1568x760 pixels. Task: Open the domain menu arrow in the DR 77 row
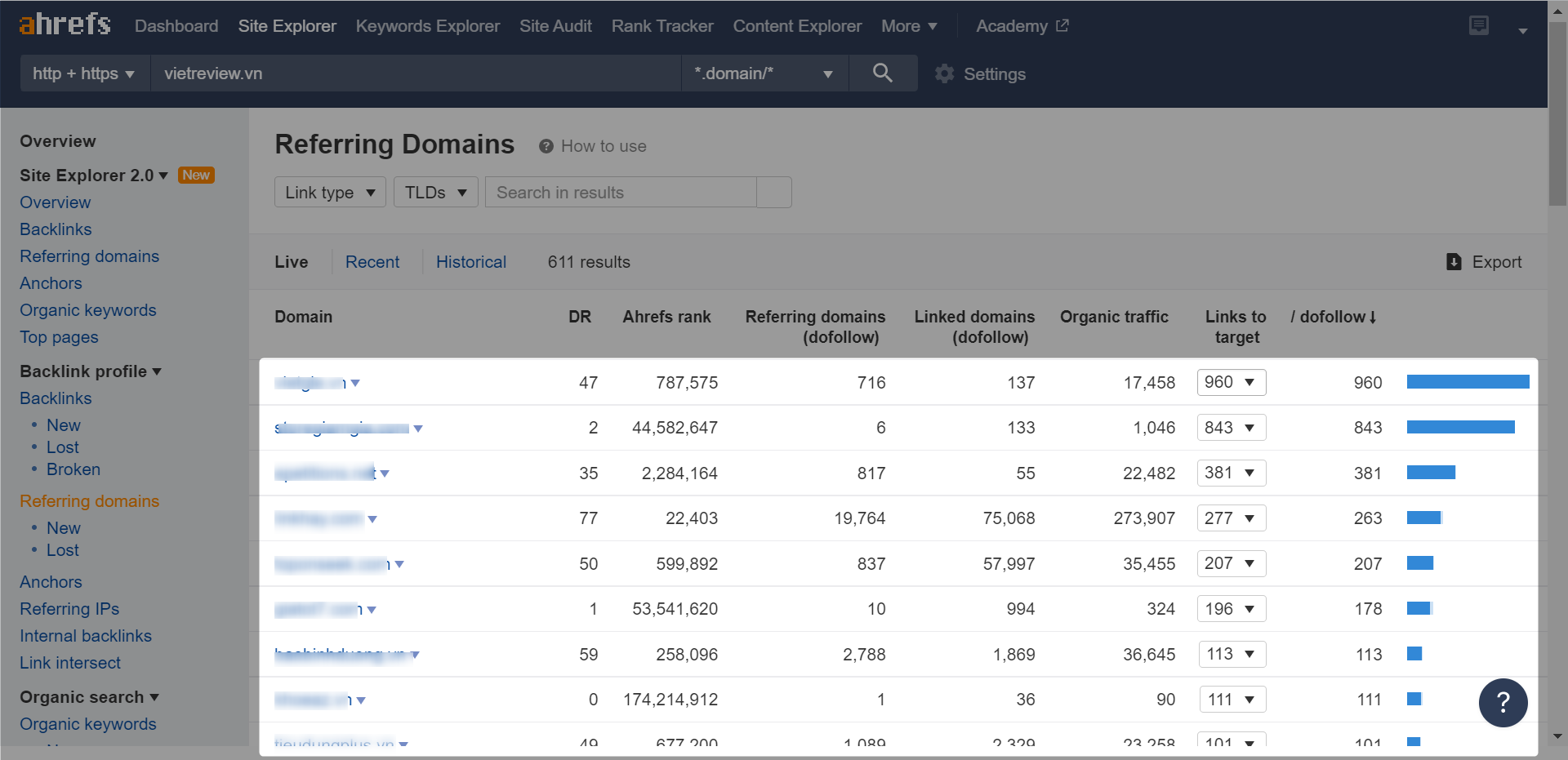click(372, 519)
